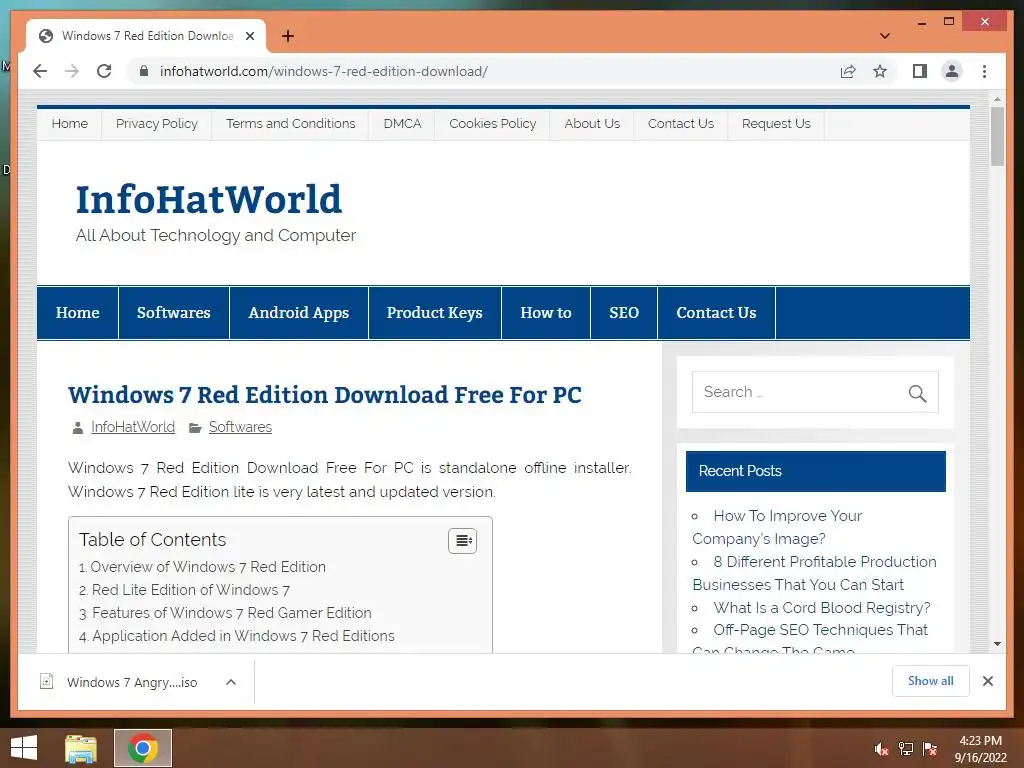Expand the Windows 7 Angry iso download options
This screenshot has height=768, width=1024.
[231, 682]
